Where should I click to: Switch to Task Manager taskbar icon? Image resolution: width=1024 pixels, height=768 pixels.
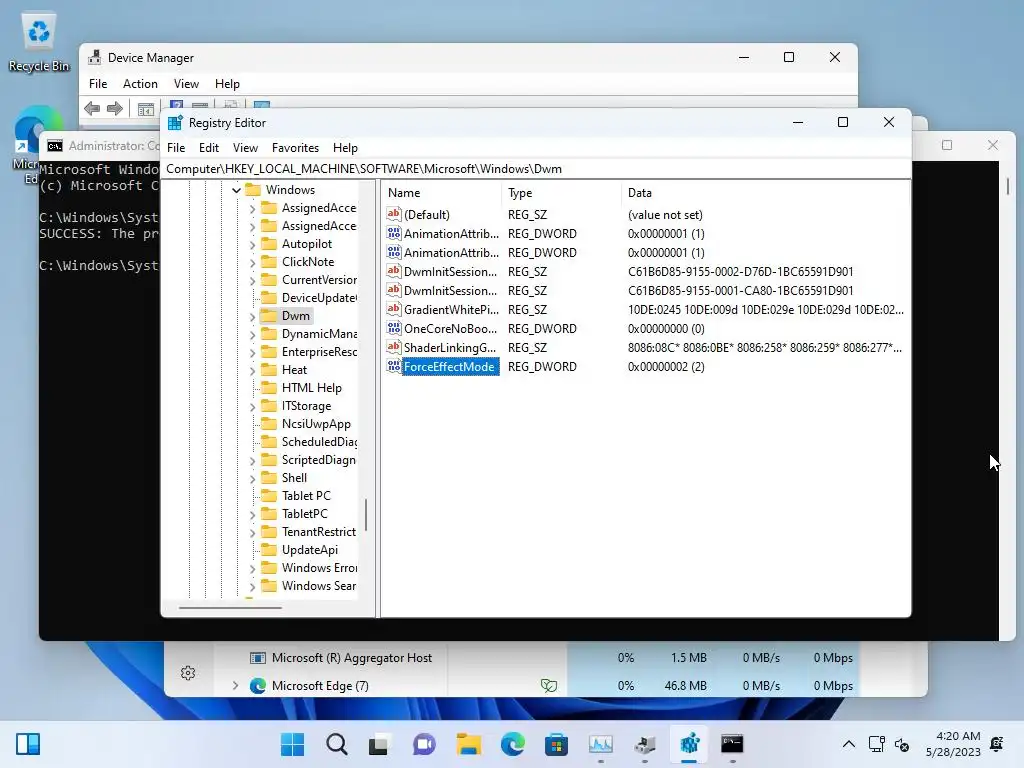(600, 744)
